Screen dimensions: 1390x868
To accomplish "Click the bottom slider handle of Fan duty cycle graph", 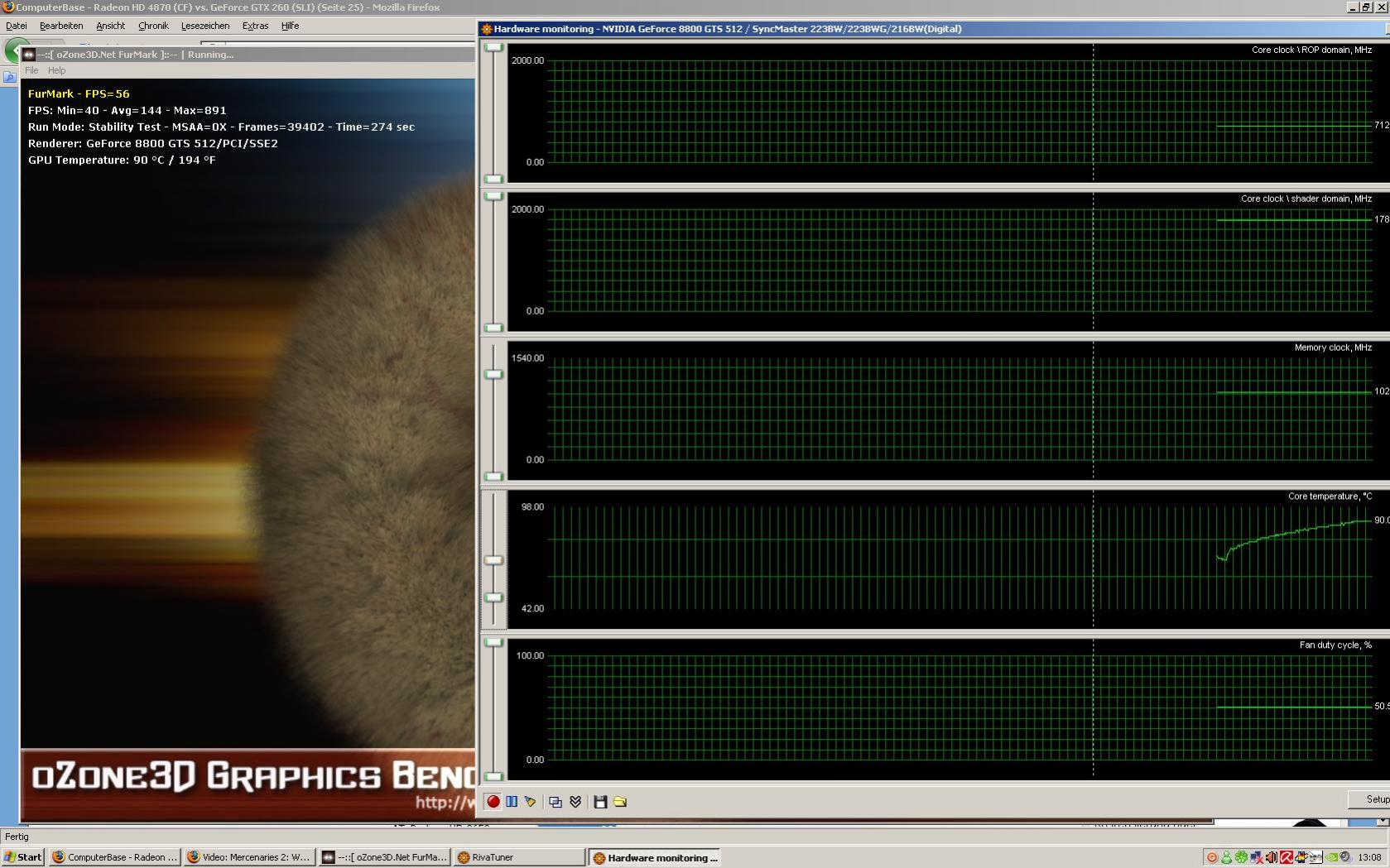I will 493,776.
